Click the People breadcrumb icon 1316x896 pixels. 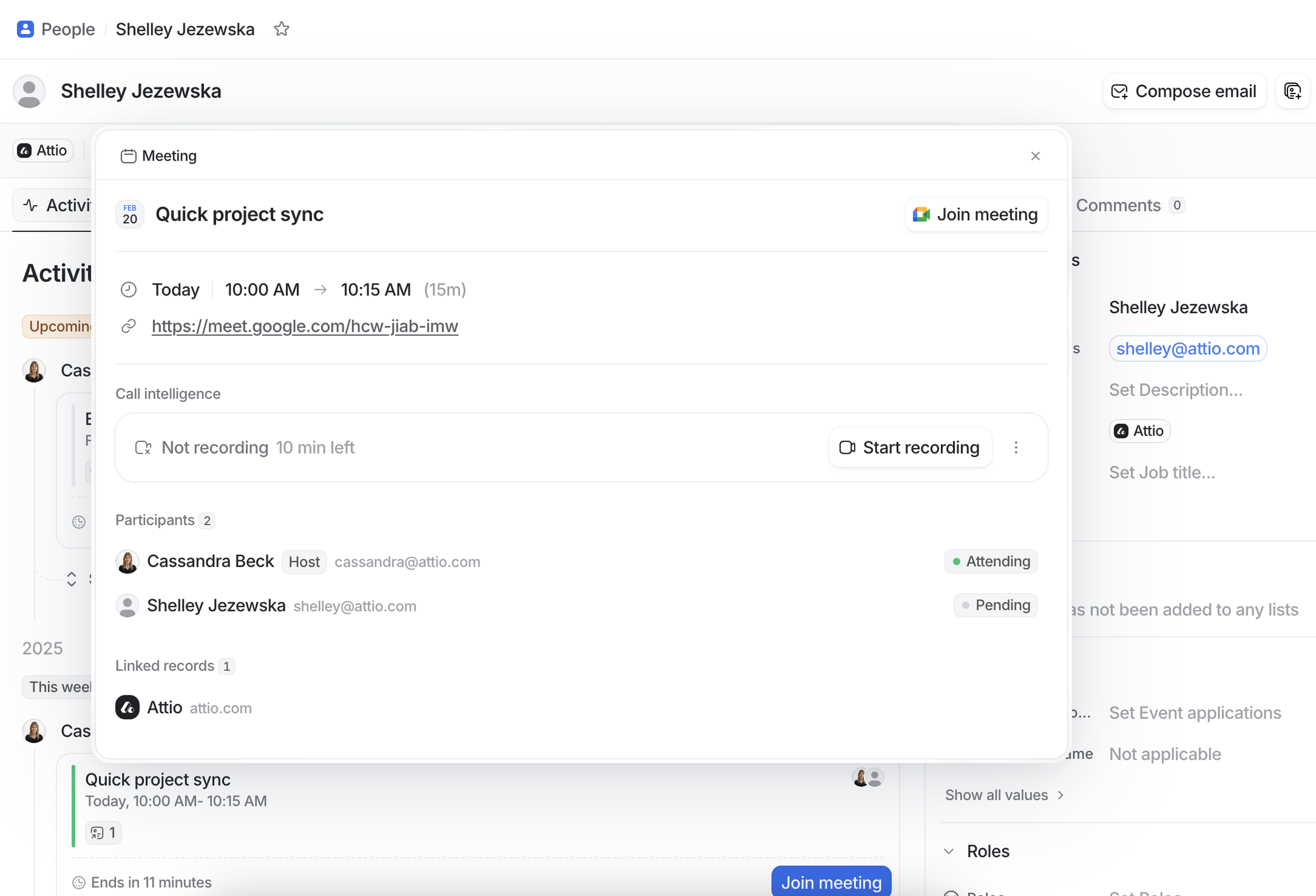pyautogui.click(x=25, y=29)
